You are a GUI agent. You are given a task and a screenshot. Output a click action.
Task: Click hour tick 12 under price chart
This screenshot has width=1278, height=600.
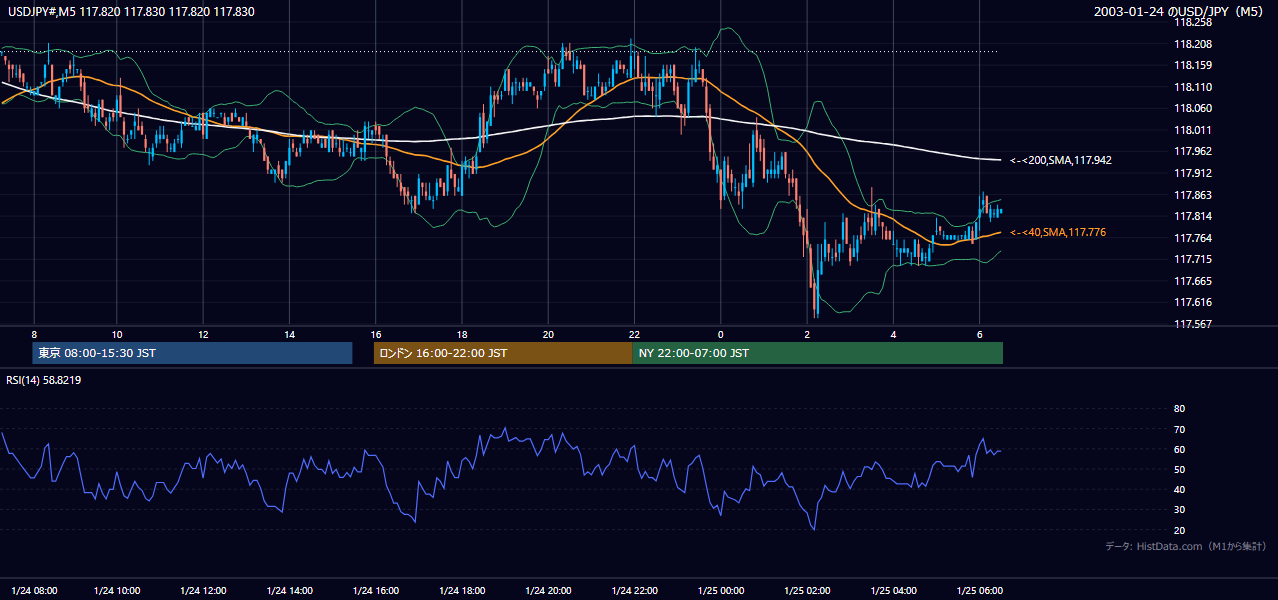[x=203, y=334]
